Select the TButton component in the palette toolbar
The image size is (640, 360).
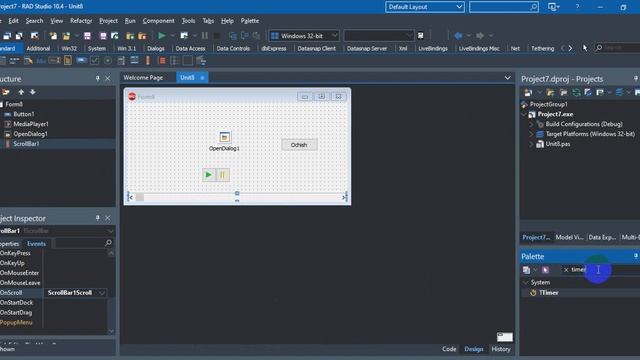click(x=82, y=61)
